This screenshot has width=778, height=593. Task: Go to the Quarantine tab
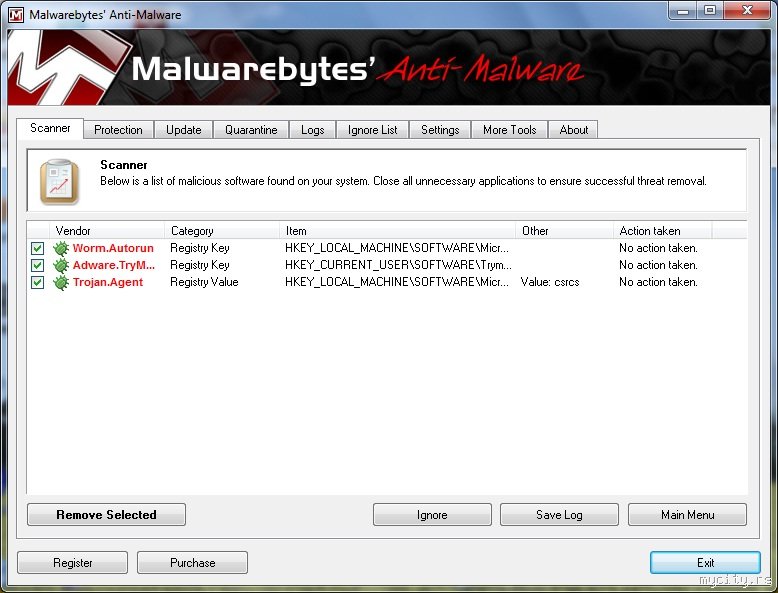251,130
